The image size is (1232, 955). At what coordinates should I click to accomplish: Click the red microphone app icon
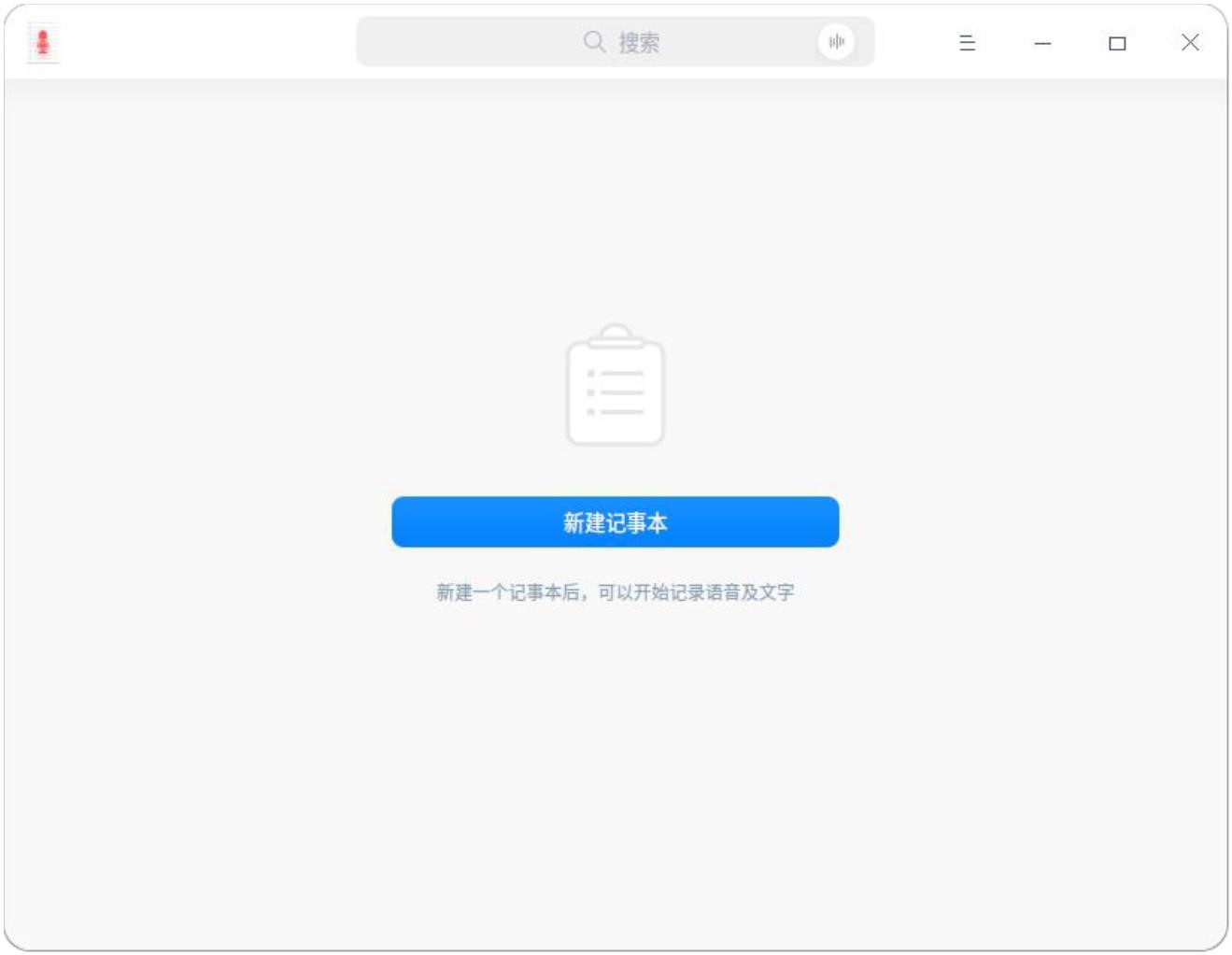pos(43,42)
